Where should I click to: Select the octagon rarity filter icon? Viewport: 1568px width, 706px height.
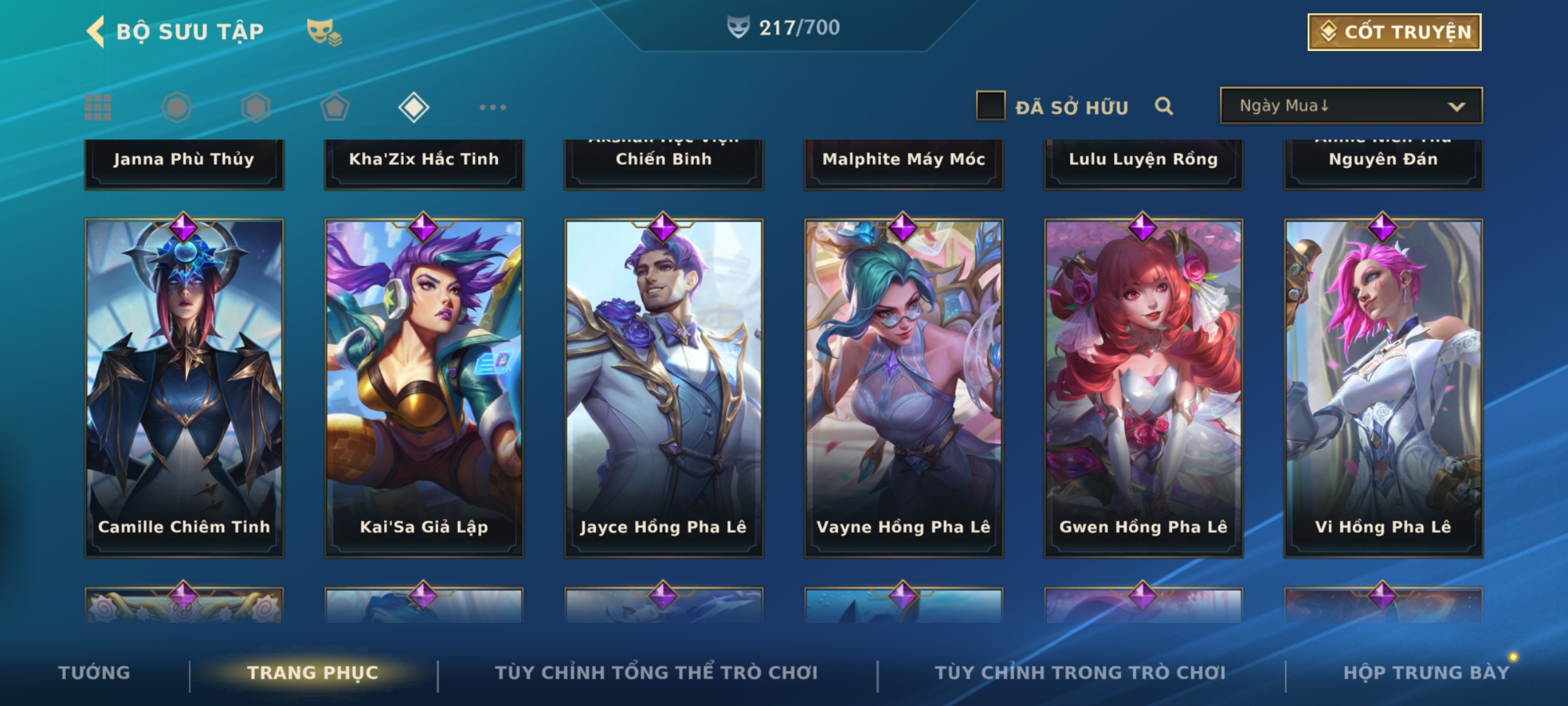coord(177,107)
